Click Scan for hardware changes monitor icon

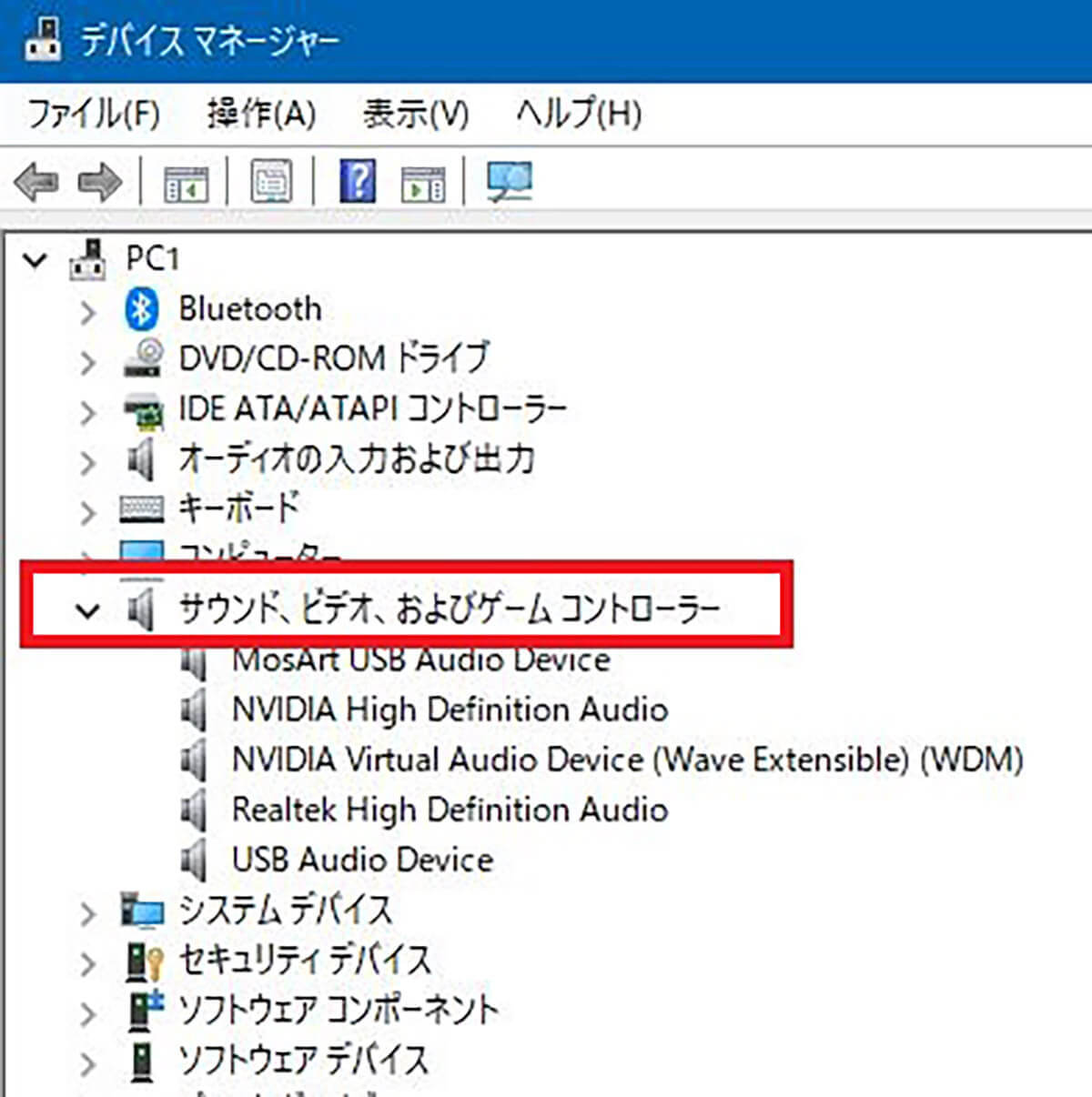pos(509,182)
